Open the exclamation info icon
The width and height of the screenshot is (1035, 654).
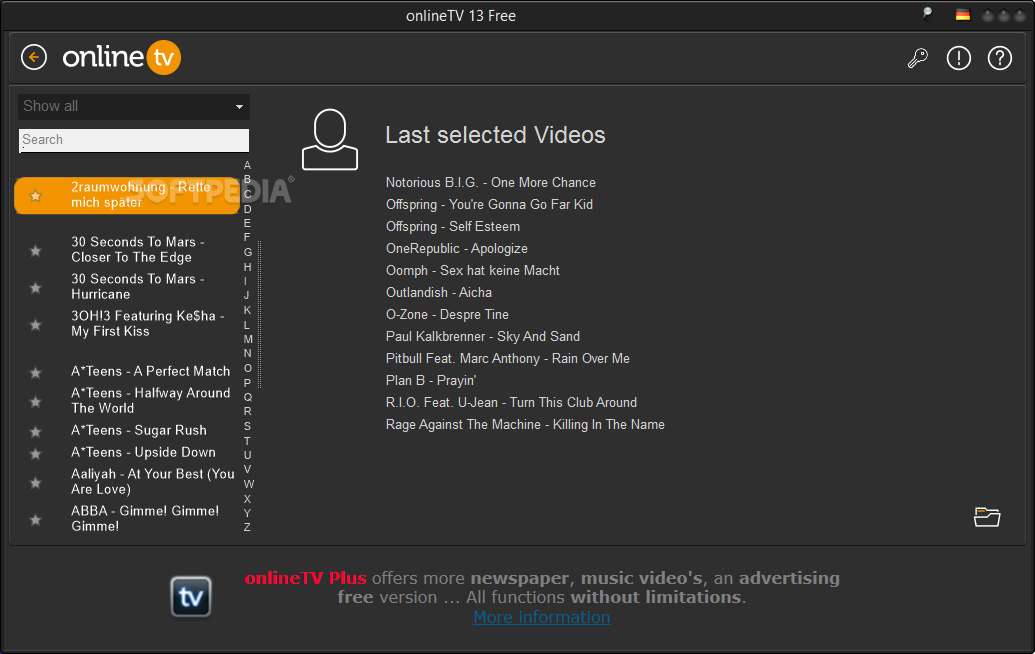pos(958,58)
